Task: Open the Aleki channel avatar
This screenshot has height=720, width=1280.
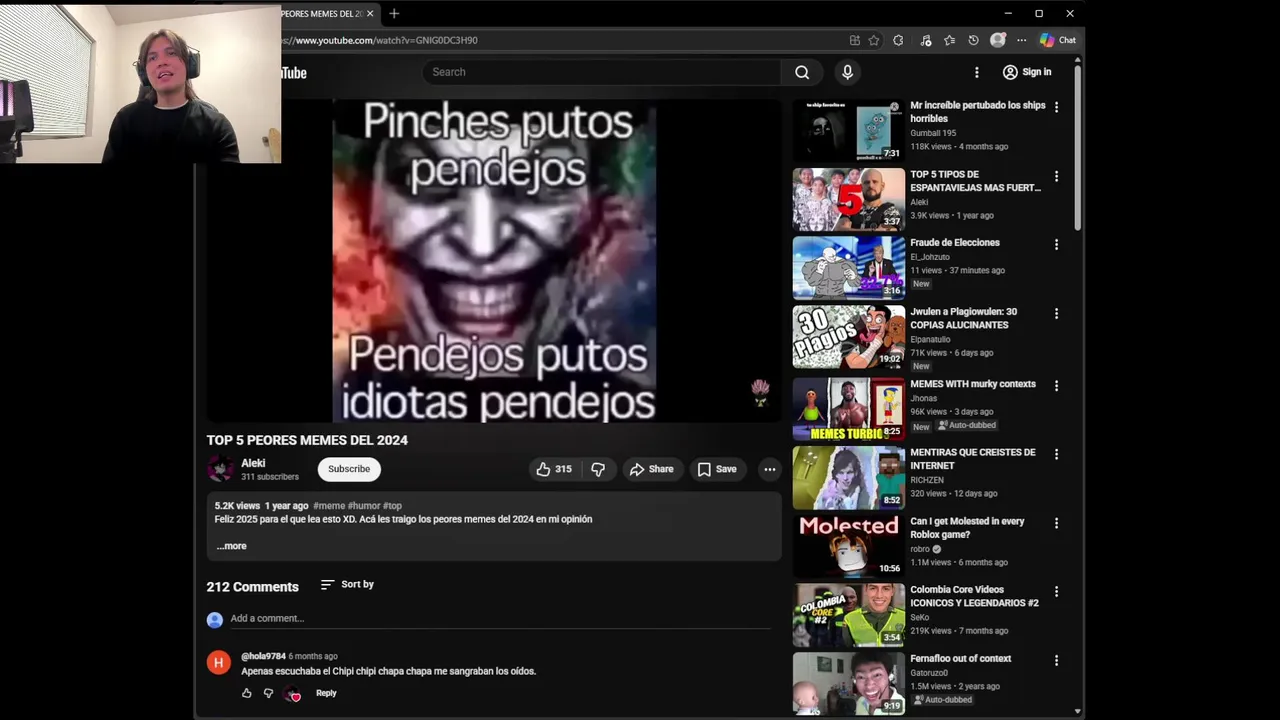Action: pyautogui.click(x=220, y=468)
